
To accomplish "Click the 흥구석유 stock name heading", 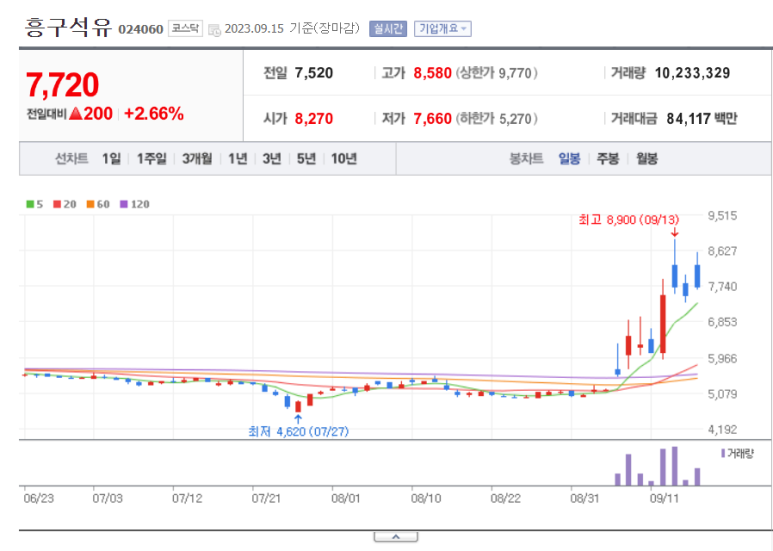I will point(68,27).
